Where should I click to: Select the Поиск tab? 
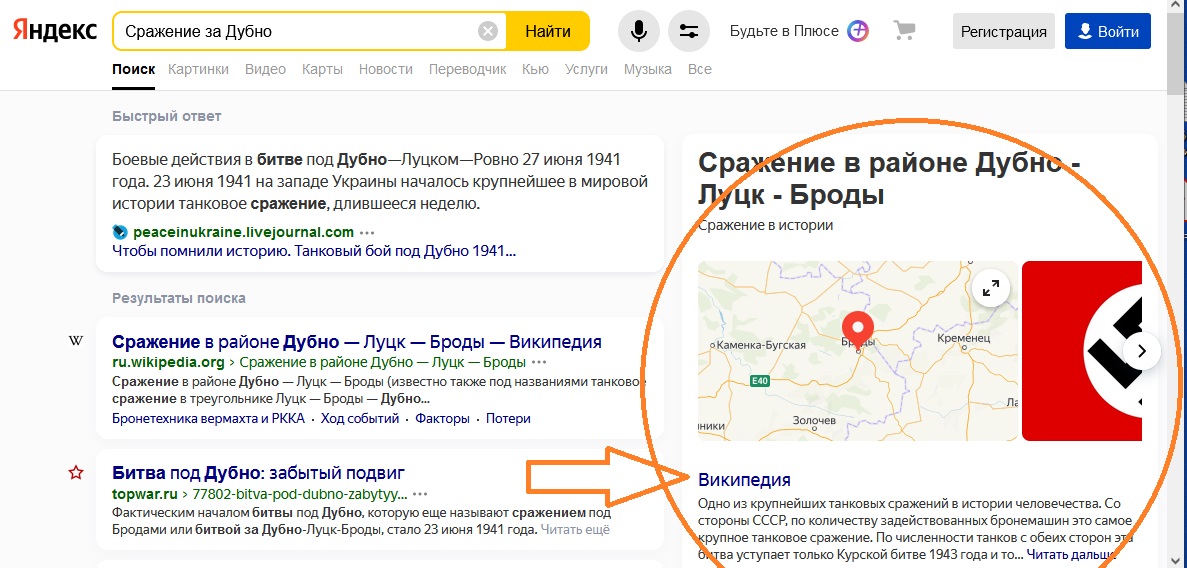[x=133, y=69]
